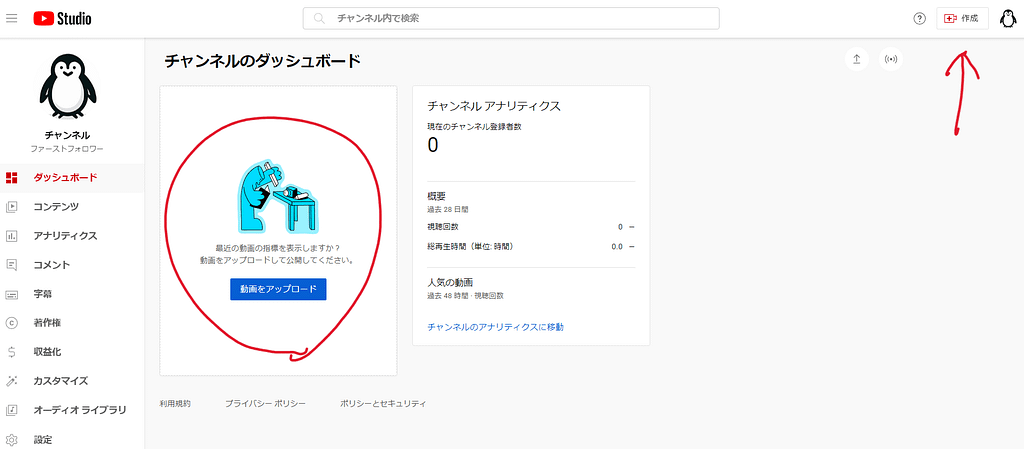Click the penguin account avatar top right
This screenshot has width=1024, height=449.
(x=1007, y=19)
